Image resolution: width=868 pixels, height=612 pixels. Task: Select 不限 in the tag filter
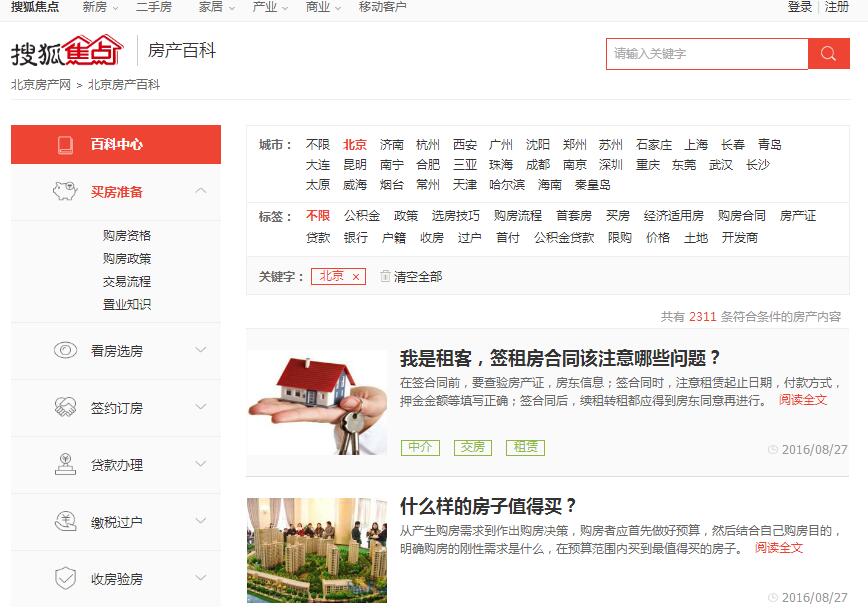point(318,216)
